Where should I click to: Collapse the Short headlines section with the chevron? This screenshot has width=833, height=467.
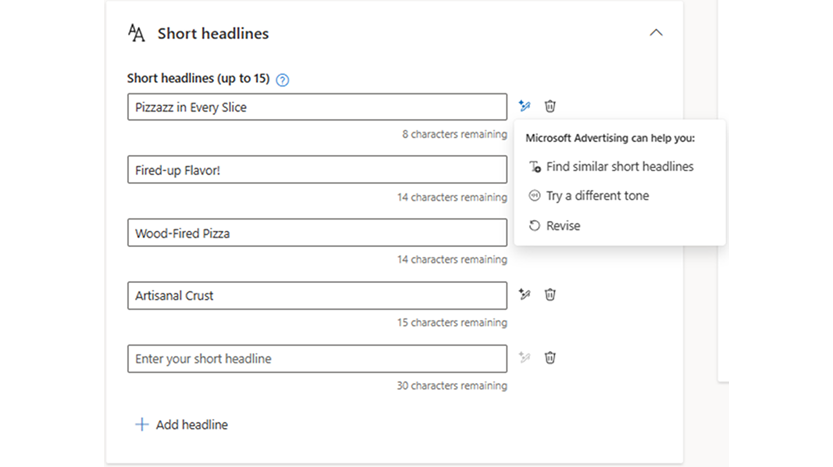[x=656, y=33]
